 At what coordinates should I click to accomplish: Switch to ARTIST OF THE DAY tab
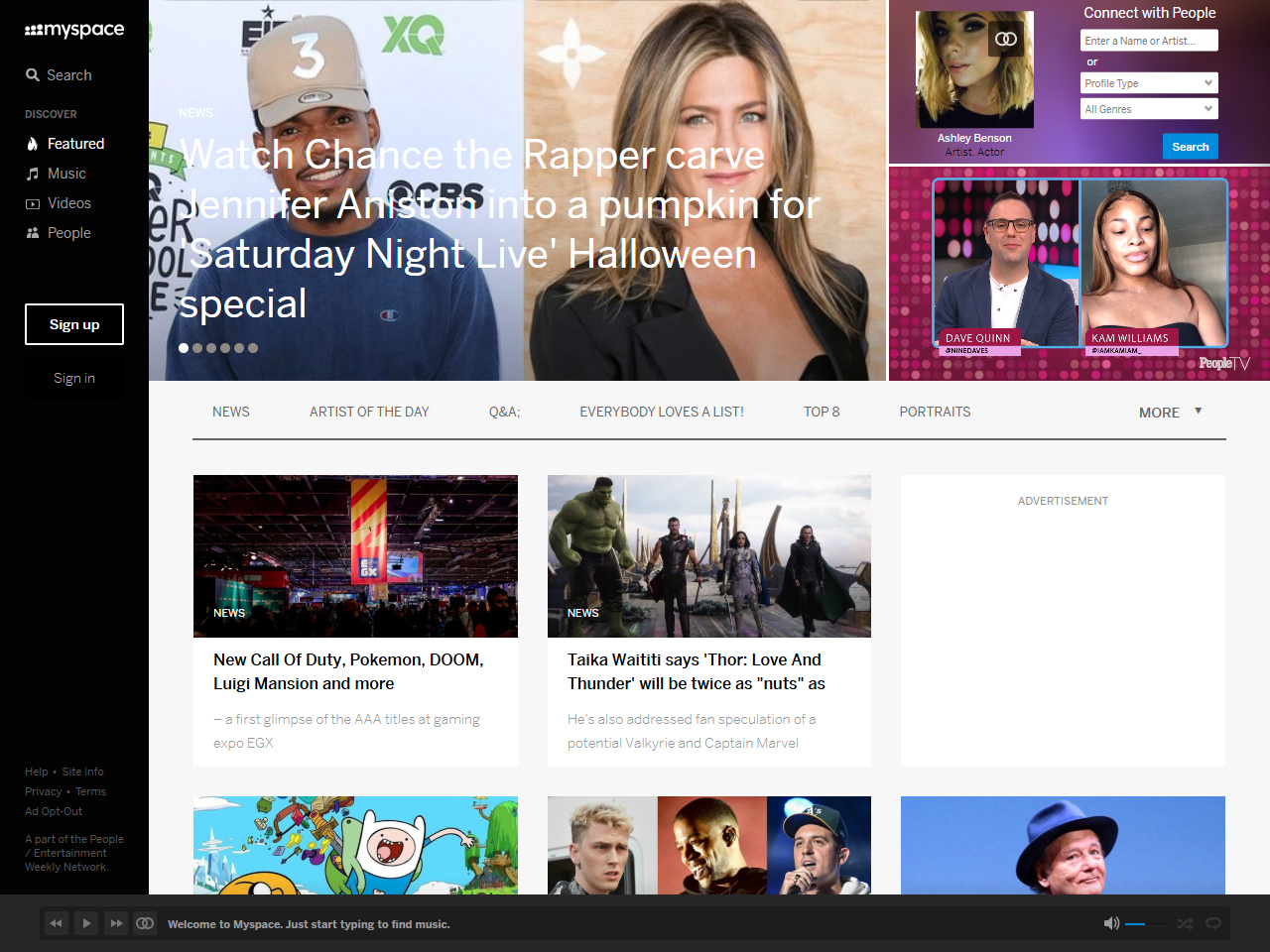point(369,412)
